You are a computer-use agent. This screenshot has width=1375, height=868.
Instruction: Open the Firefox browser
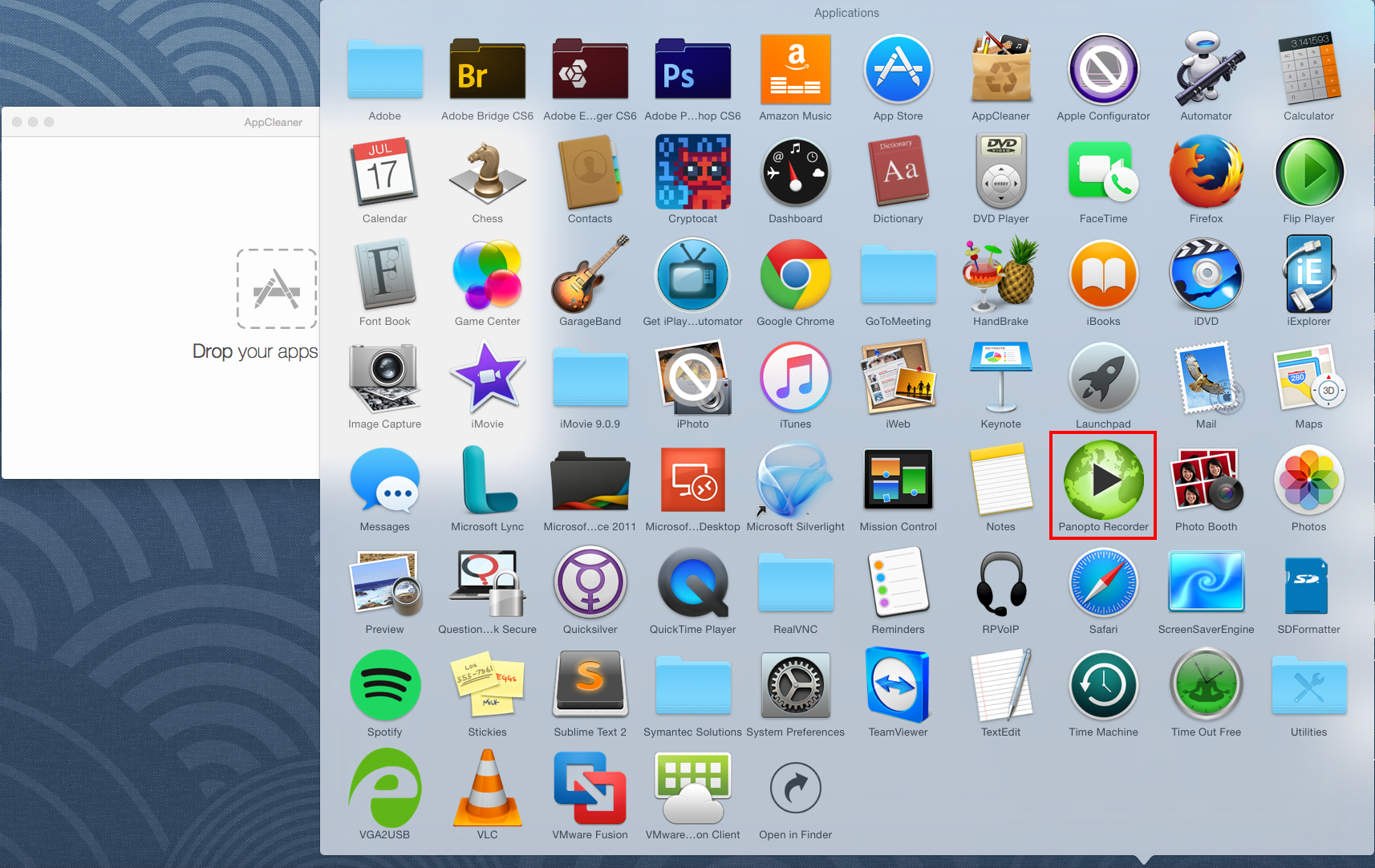(x=1206, y=173)
